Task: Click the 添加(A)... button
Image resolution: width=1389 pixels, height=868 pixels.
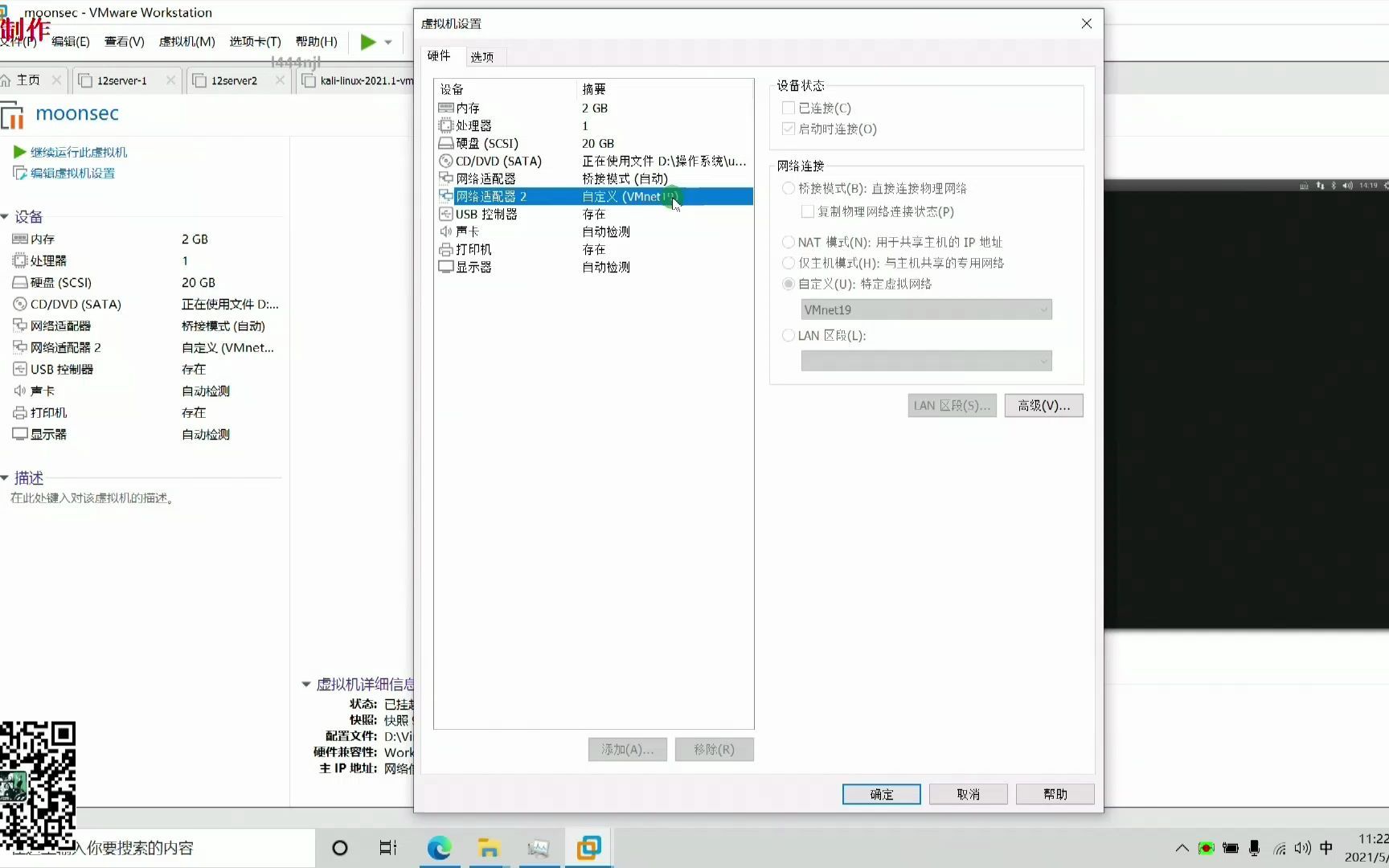Action: point(628,750)
